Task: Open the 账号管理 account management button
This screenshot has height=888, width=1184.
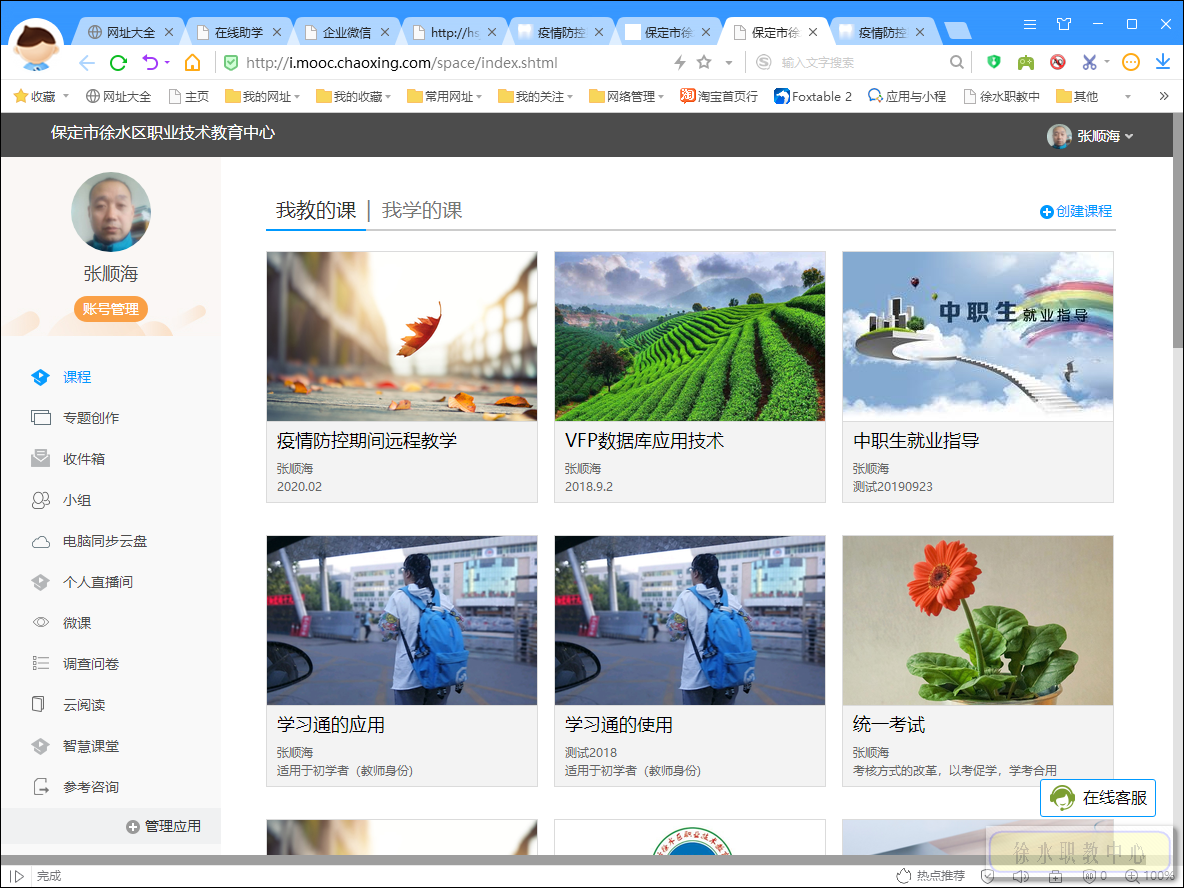Action: click(x=111, y=309)
